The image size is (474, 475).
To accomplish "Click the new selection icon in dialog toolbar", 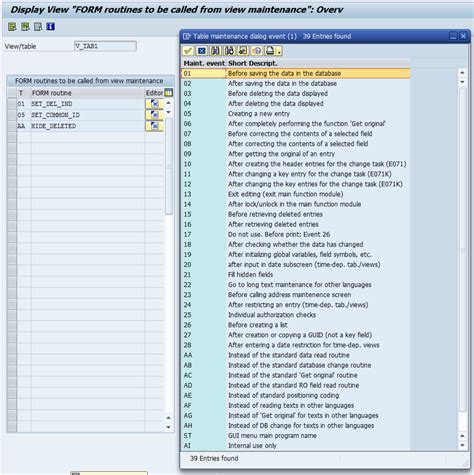I will [x=243, y=51].
